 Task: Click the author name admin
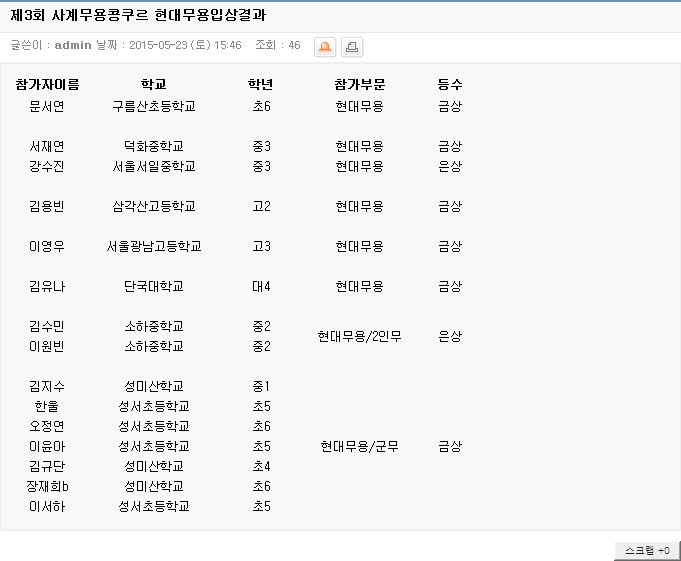click(73, 45)
